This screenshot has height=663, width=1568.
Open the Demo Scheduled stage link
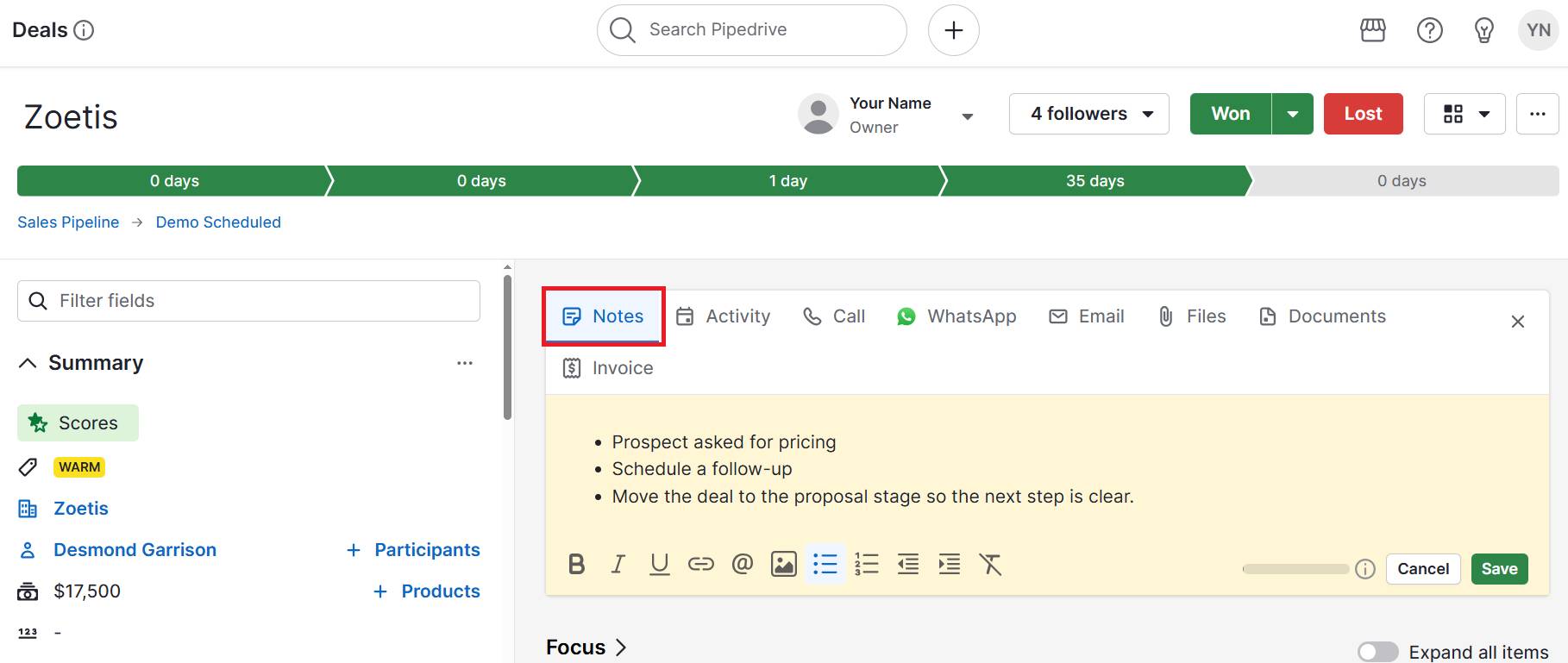point(218,222)
